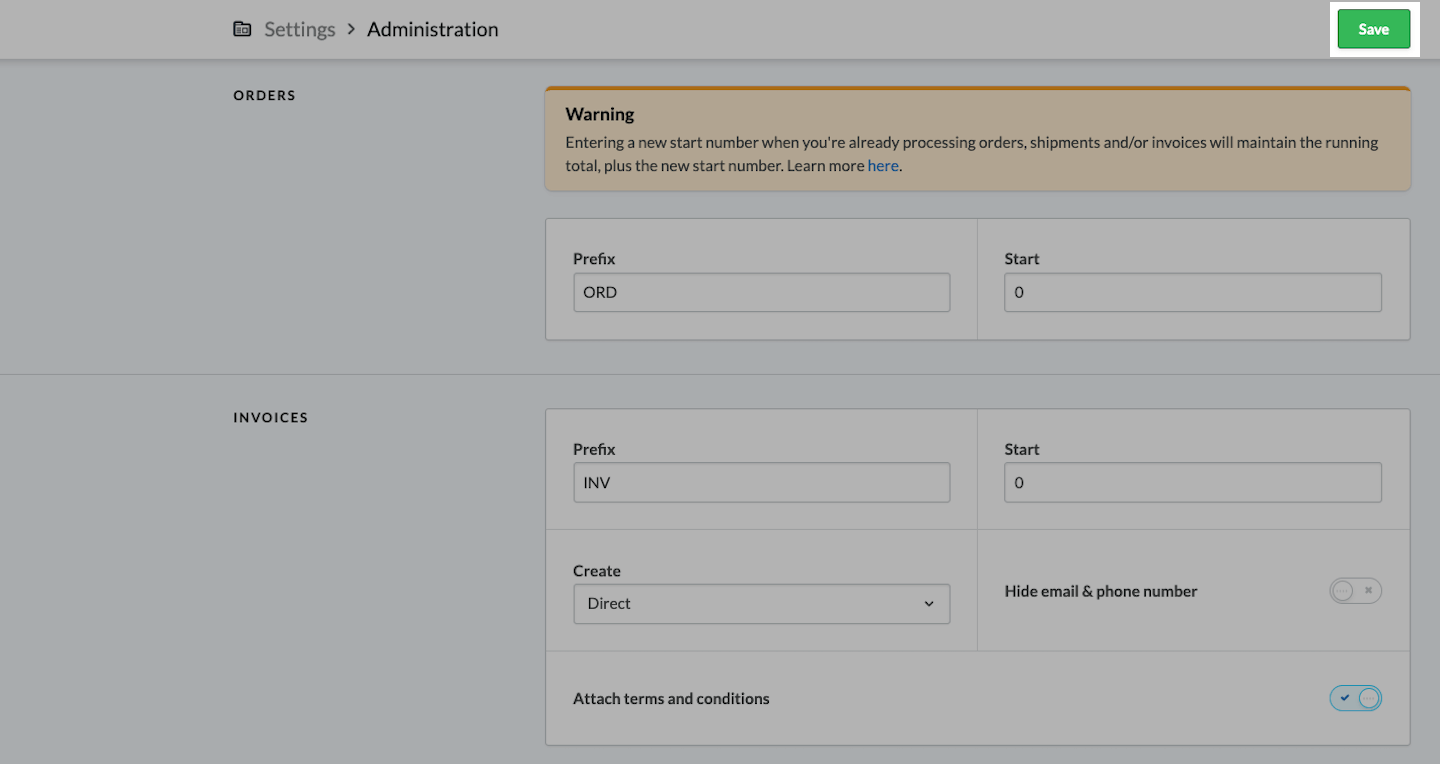Click the Warning heading in the banner
Image resolution: width=1440 pixels, height=764 pixels.
[599, 114]
